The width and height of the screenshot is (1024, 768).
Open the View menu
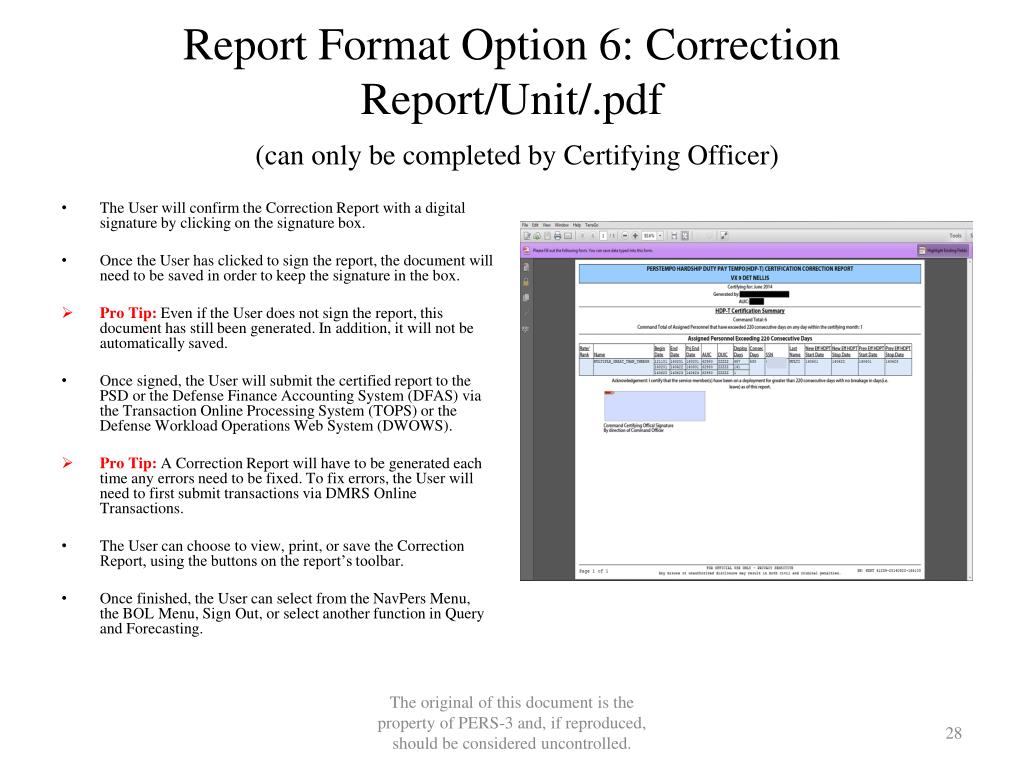(x=547, y=225)
